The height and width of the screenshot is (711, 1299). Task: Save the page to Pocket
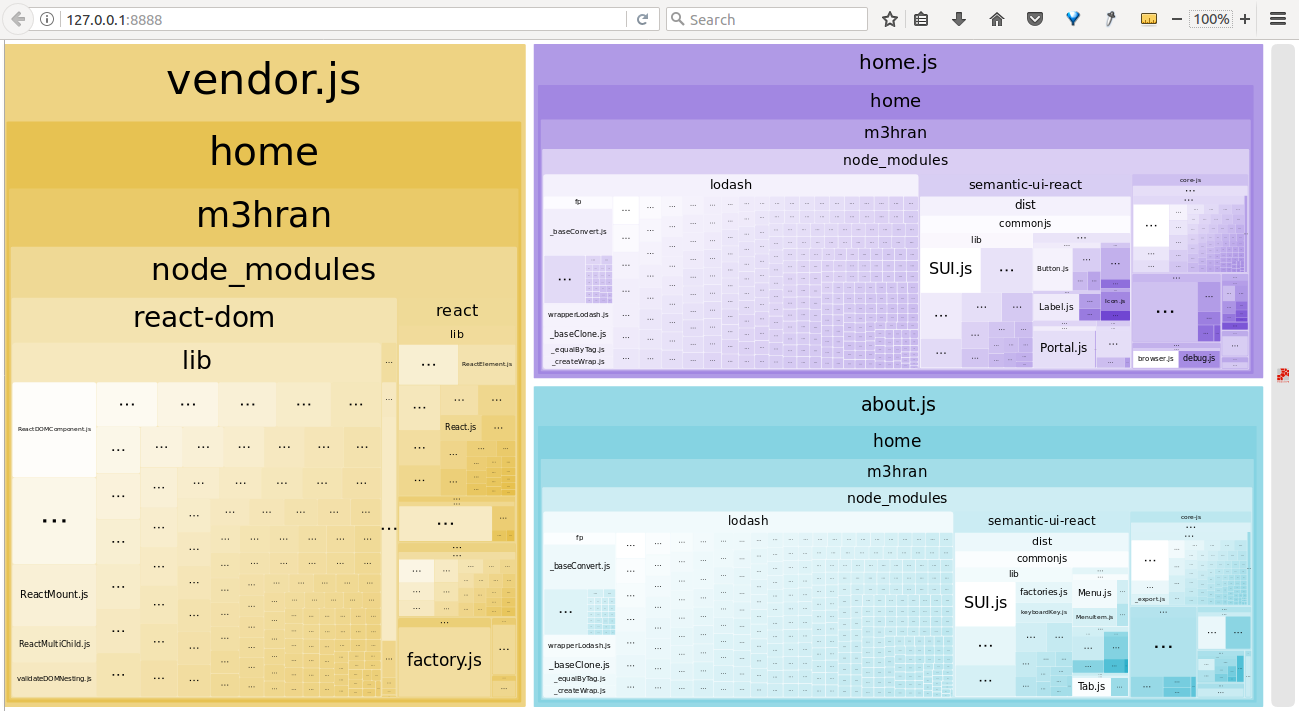pos(1035,19)
